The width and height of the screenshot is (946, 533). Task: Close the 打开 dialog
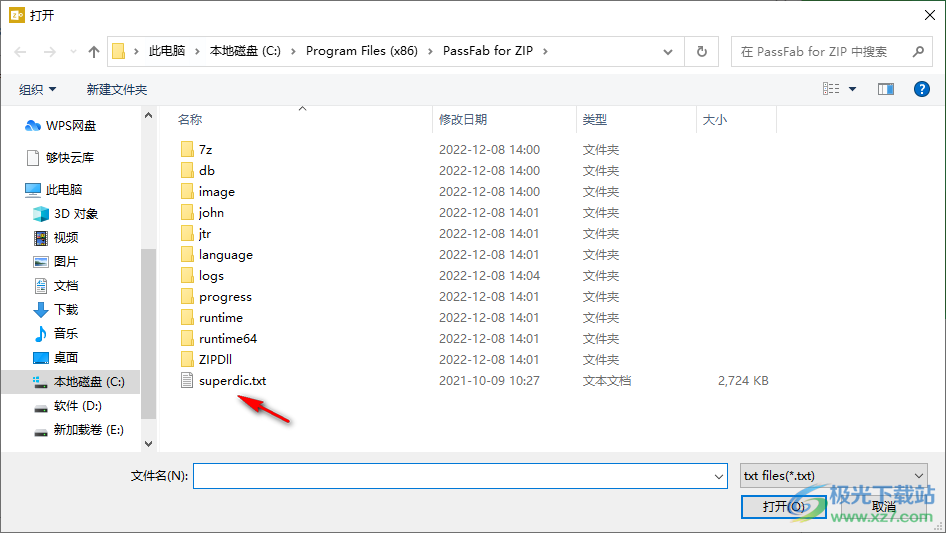click(x=930, y=15)
